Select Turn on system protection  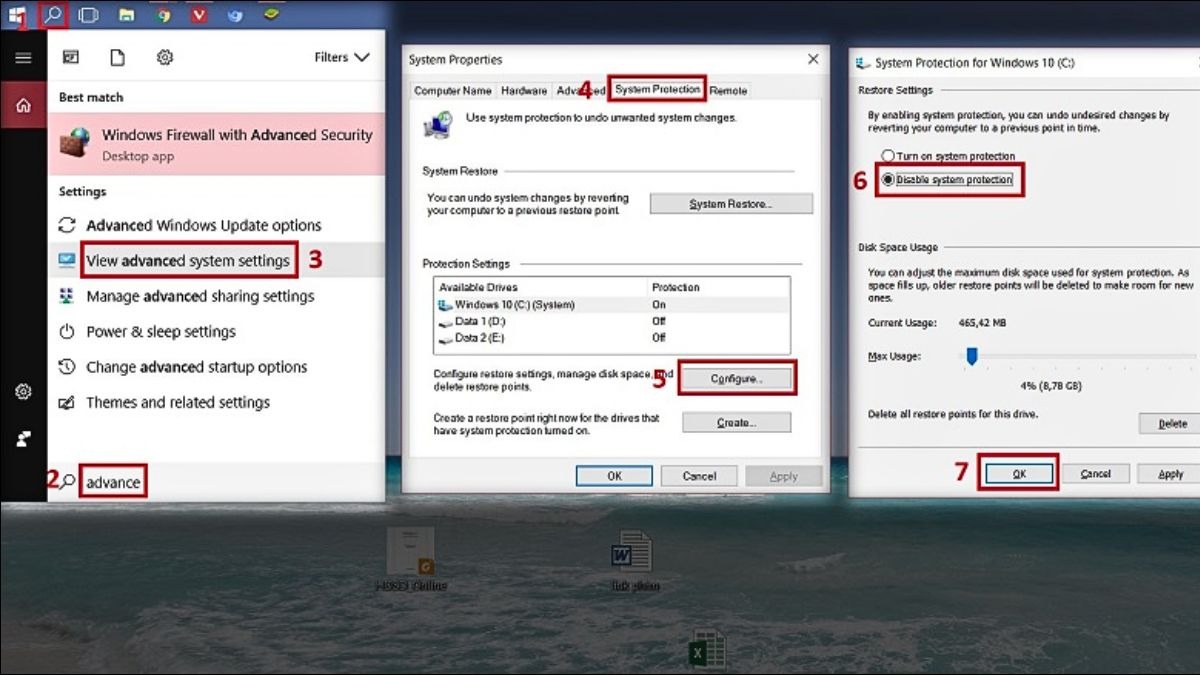(948, 157)
